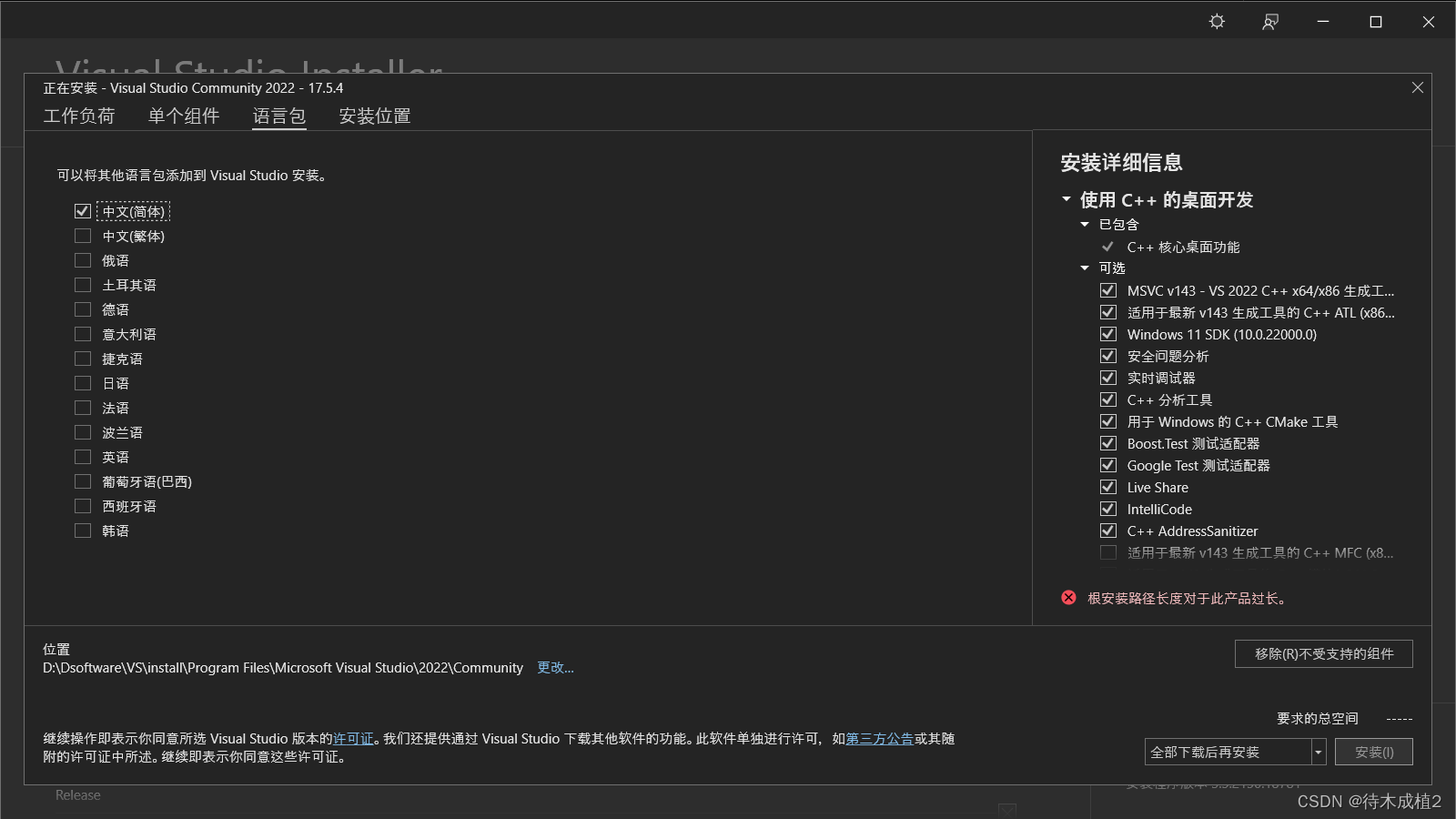Viewport: 1456px width, 819px height.
Task: Switch to the 工作负荷 tab
Action: coord(79,116)
